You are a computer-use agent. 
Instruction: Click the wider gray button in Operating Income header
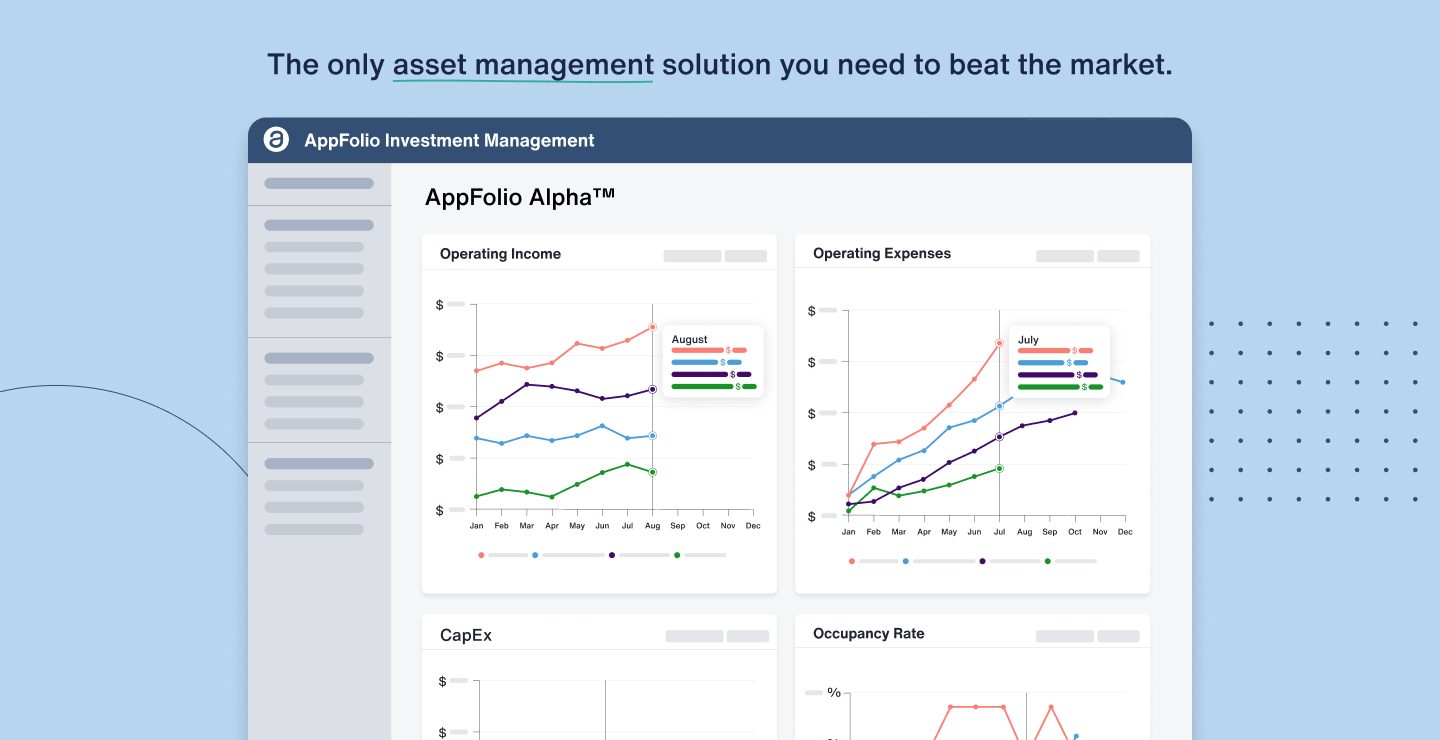(x=692, y=256)
